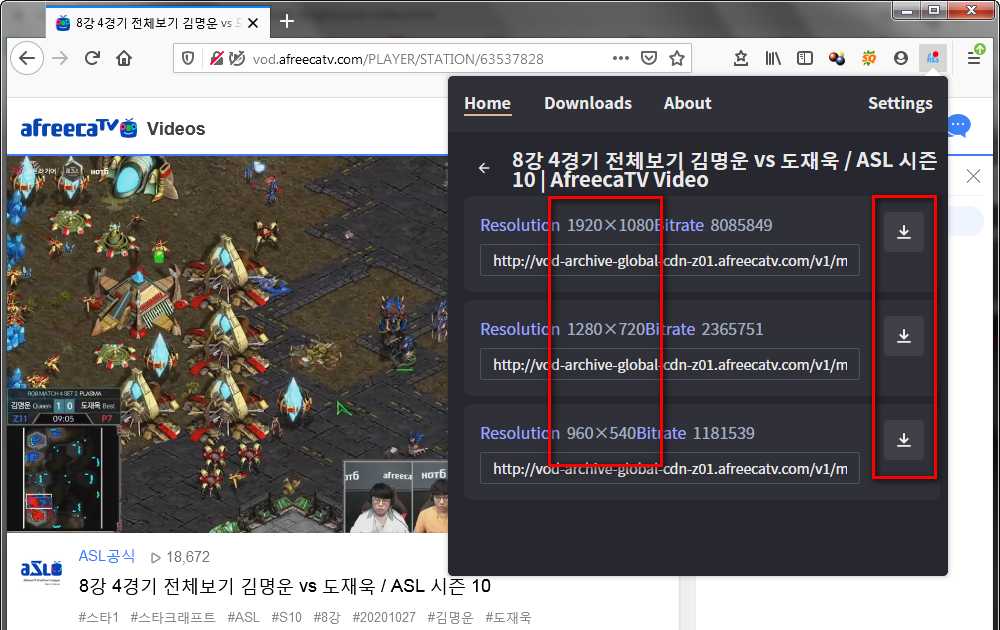Click the address bar with the vod.afreecatv.com URL
Screen dimensions: 1000x630
point(398,59)
